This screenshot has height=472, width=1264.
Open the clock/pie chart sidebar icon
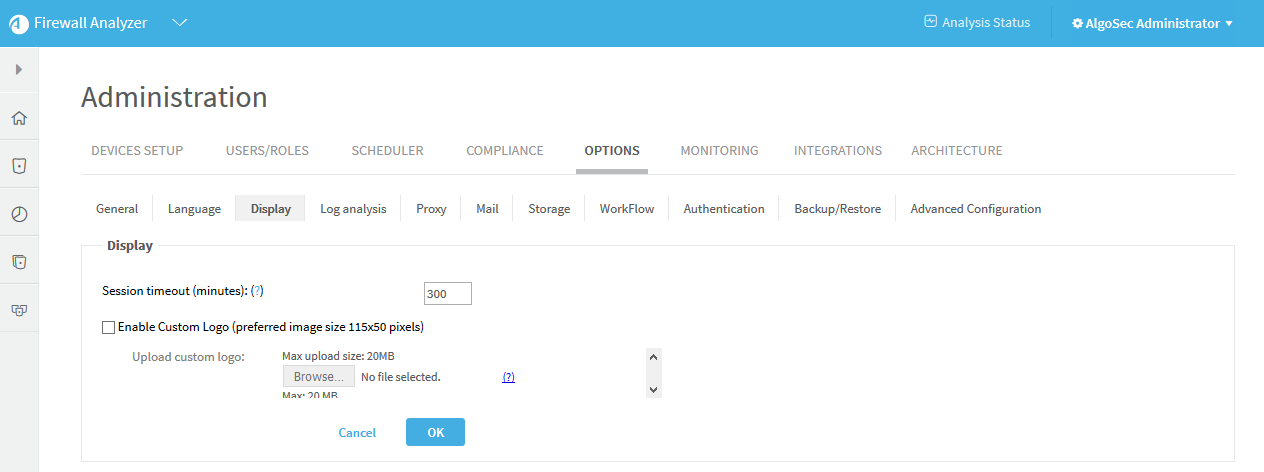[19, 214]
